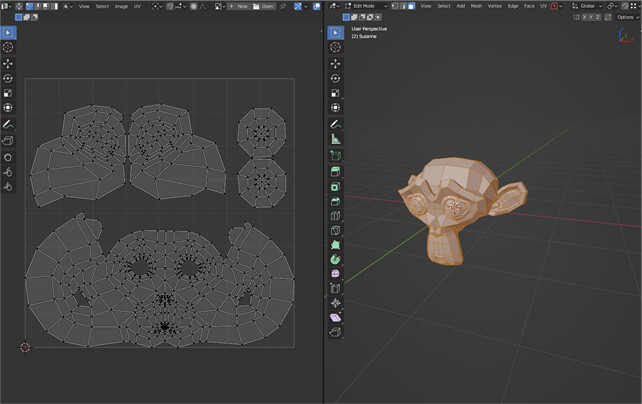The width and height of the screenshot is (642, 404).
Task: Open Image menu in UV editor
Action: [x=121, y=7]
